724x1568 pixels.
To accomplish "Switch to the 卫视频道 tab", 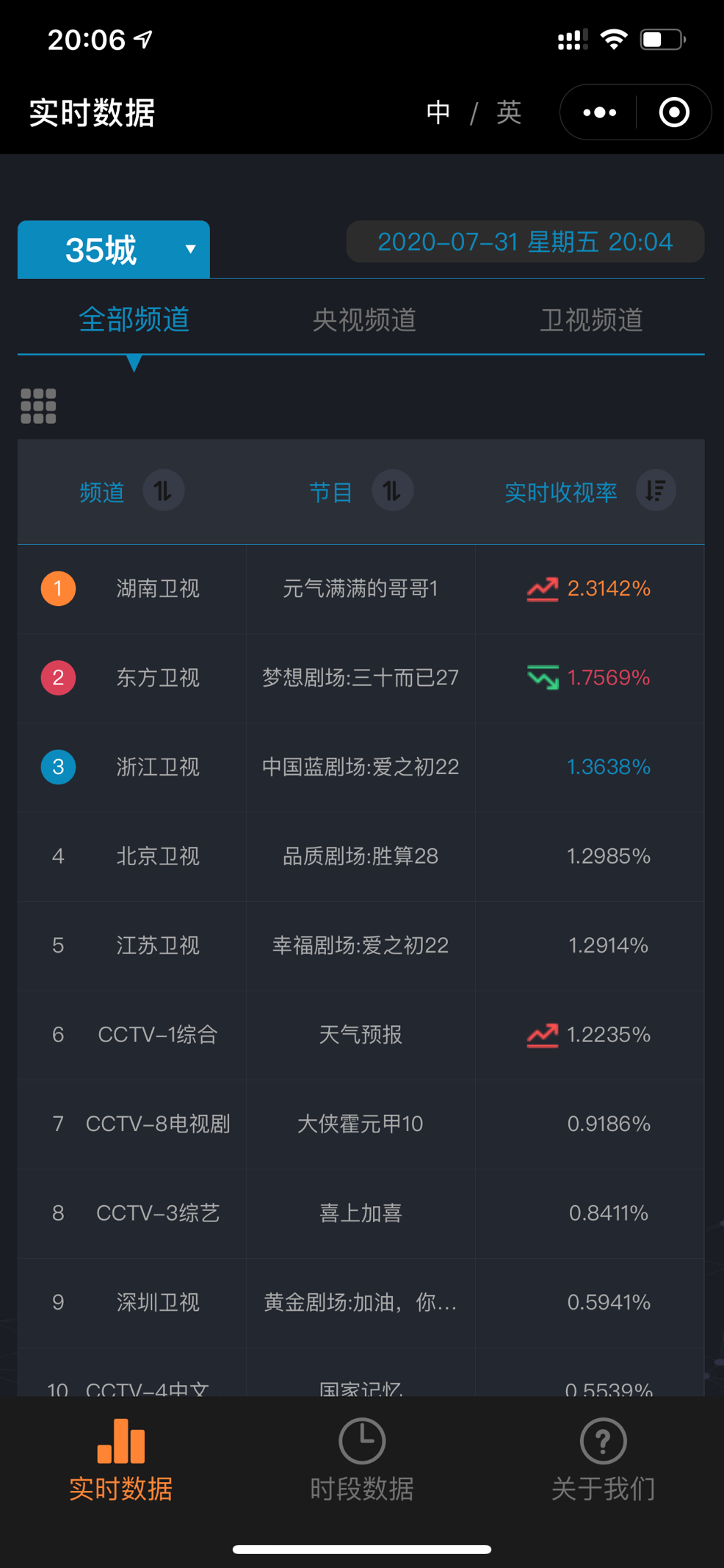I will pyautogui.click(x=591, y=320).
